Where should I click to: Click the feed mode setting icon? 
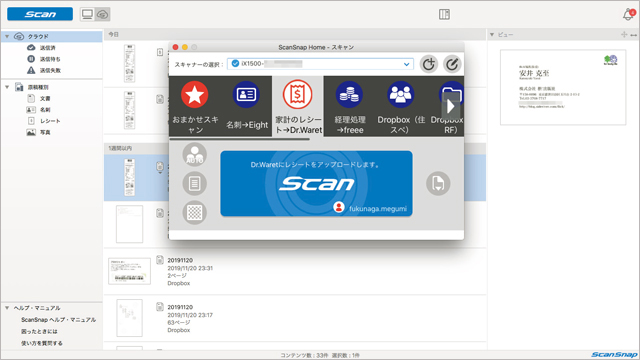pyautogui.click(x=438, y=184)
